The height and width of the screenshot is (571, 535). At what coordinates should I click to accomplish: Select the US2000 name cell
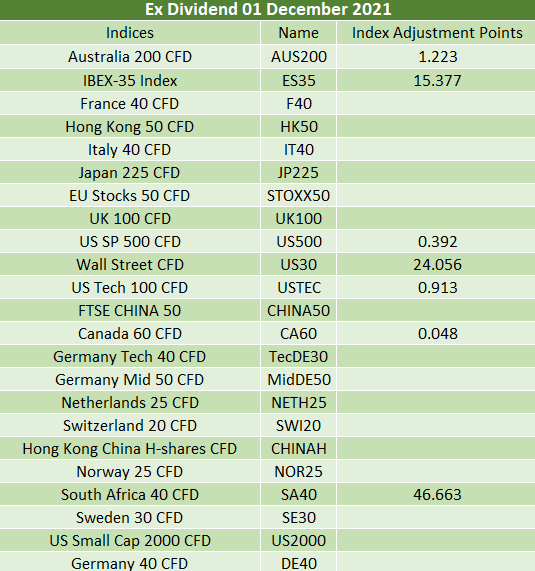[298, 540]
